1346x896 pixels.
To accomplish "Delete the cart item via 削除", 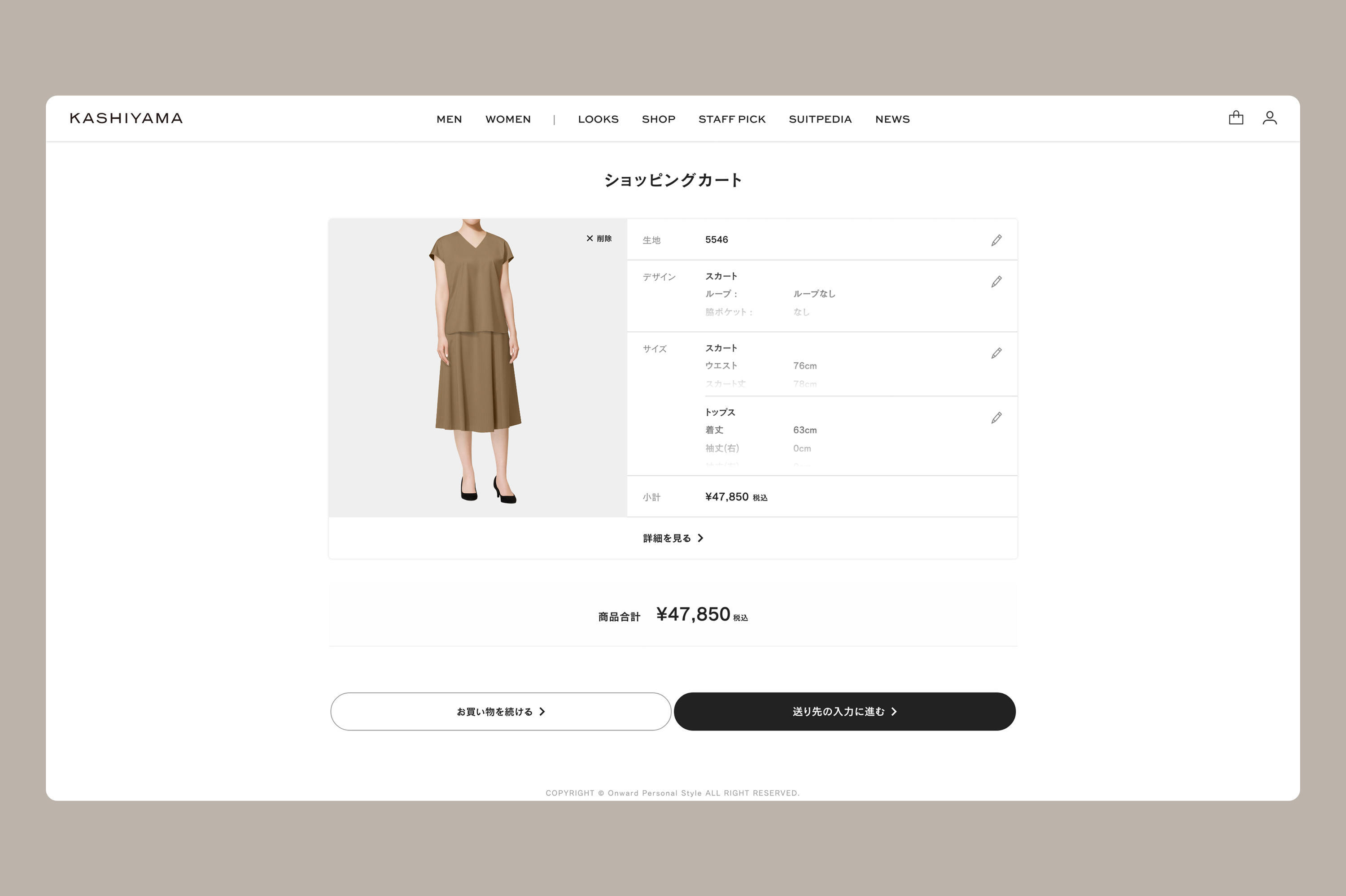I will coord(599,238).
